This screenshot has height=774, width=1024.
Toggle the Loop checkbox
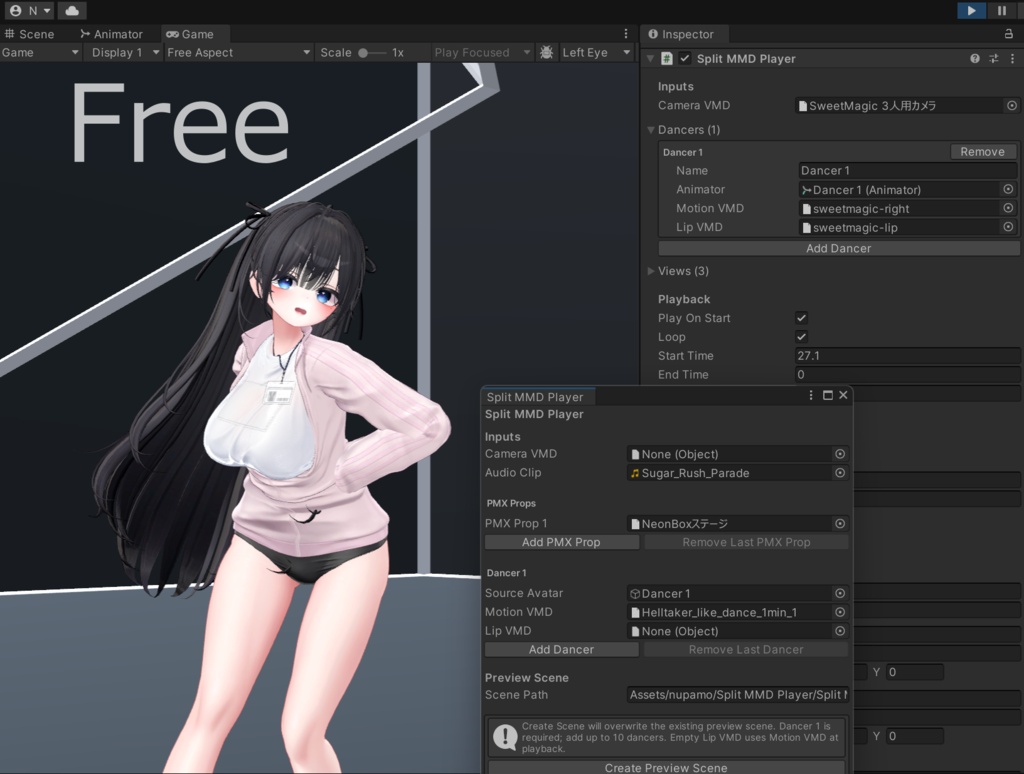point(801,337)
